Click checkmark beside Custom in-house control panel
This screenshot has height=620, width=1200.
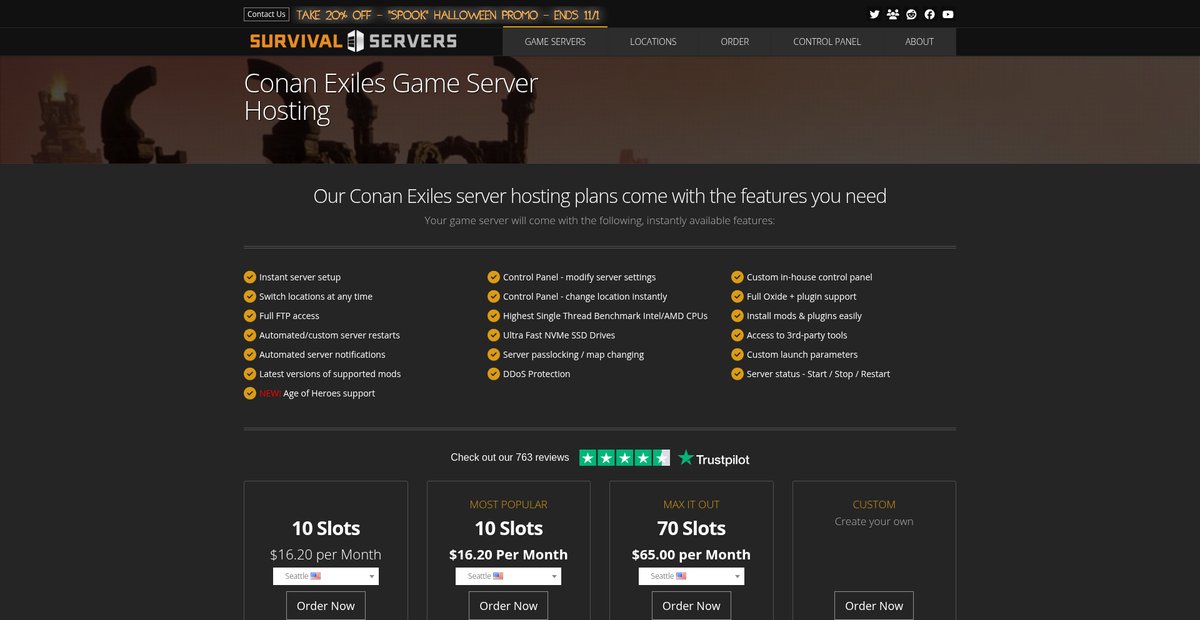coord(738,277)
